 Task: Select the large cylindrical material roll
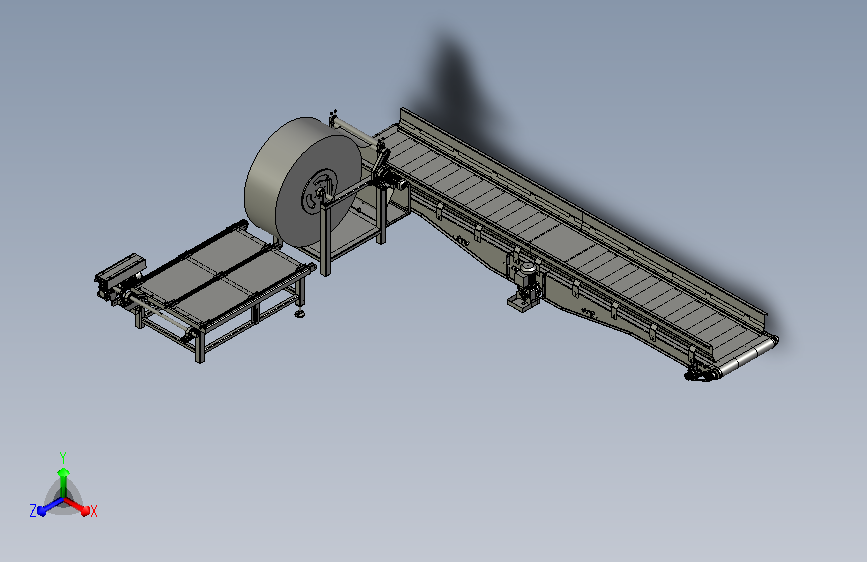(302, 182)
